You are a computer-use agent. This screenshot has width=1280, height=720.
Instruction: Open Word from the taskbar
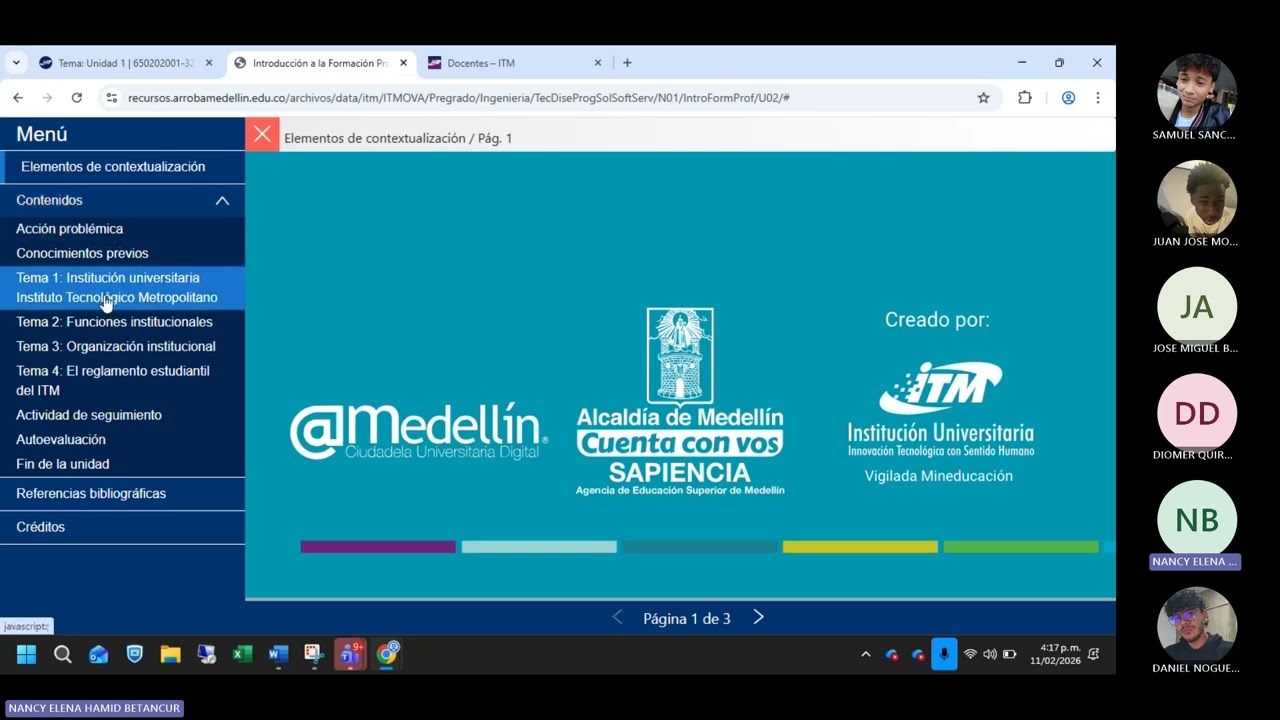click(279, 654)
